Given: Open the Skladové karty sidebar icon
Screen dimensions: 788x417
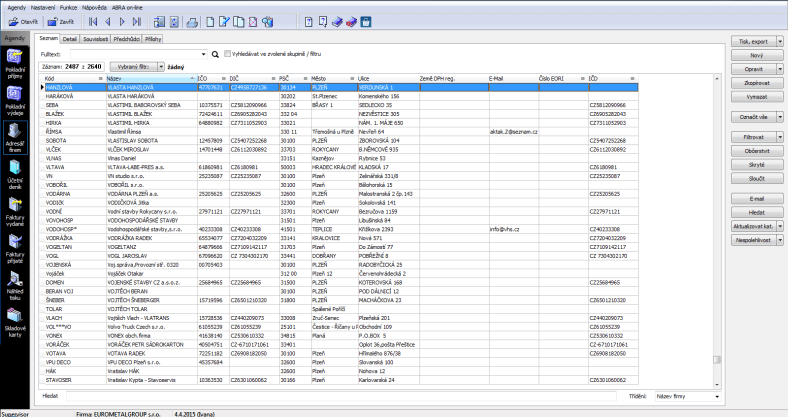Looking at the screenshot, I should tap(15, 322).
